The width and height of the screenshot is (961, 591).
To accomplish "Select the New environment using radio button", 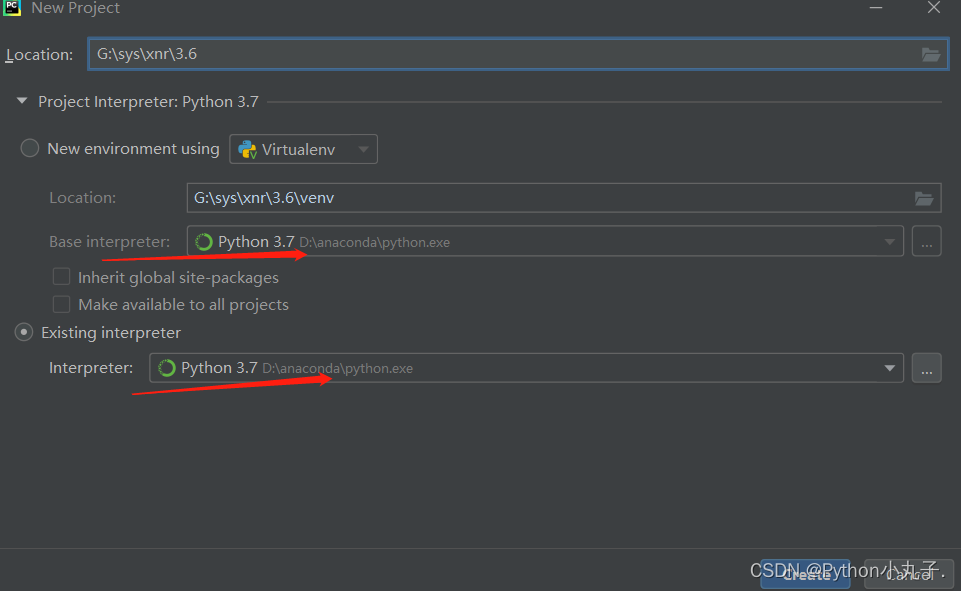I will [29, 148].
